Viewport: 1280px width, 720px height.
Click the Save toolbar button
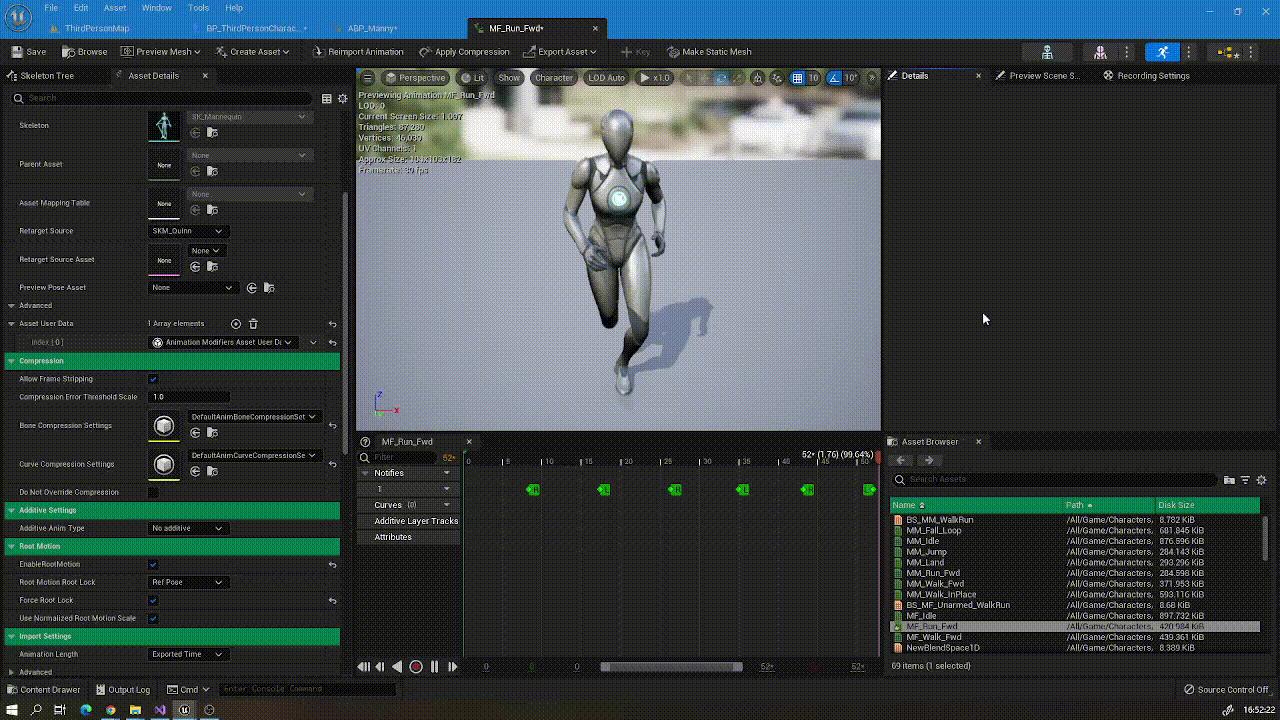[x=28, y=52]
